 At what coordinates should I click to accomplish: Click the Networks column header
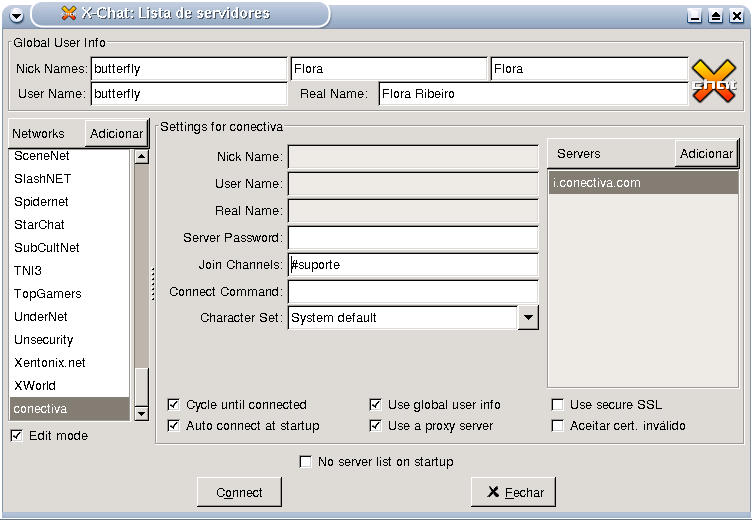46,133
